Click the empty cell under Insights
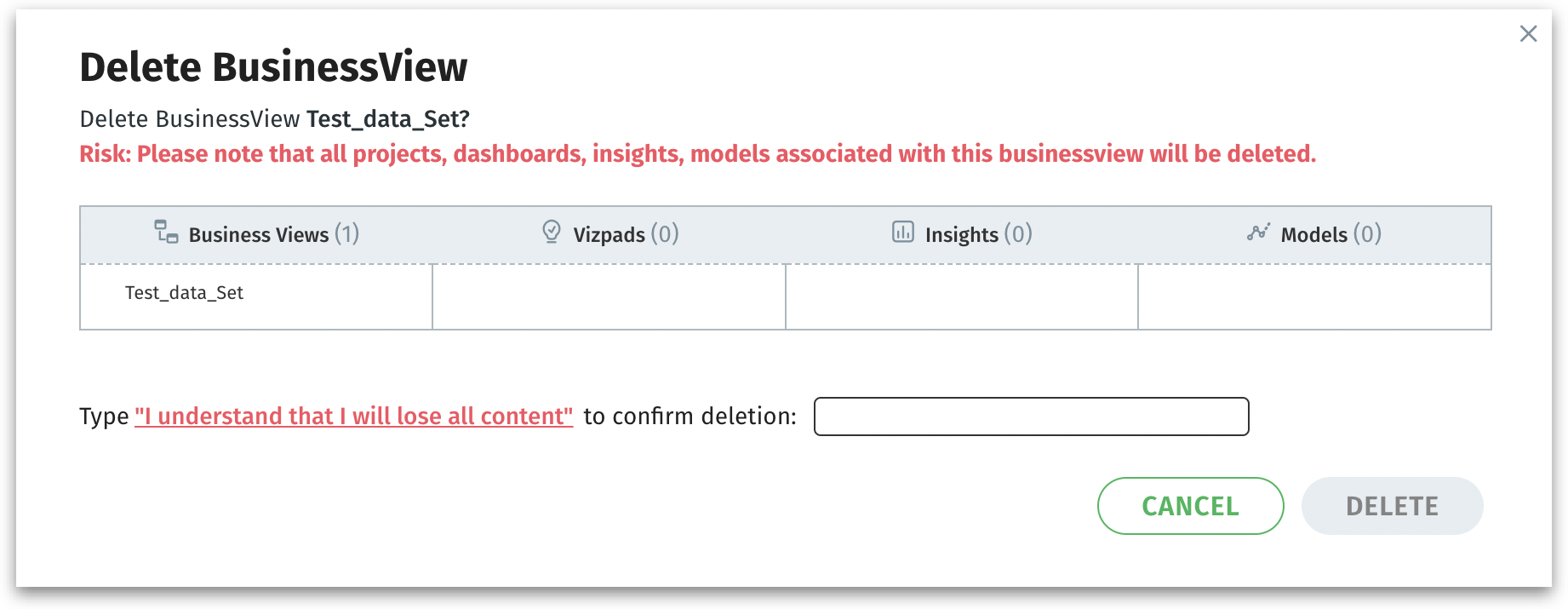Image resolution: width=1568 pixels, height=609 pixels. click(x=961, y=296)
